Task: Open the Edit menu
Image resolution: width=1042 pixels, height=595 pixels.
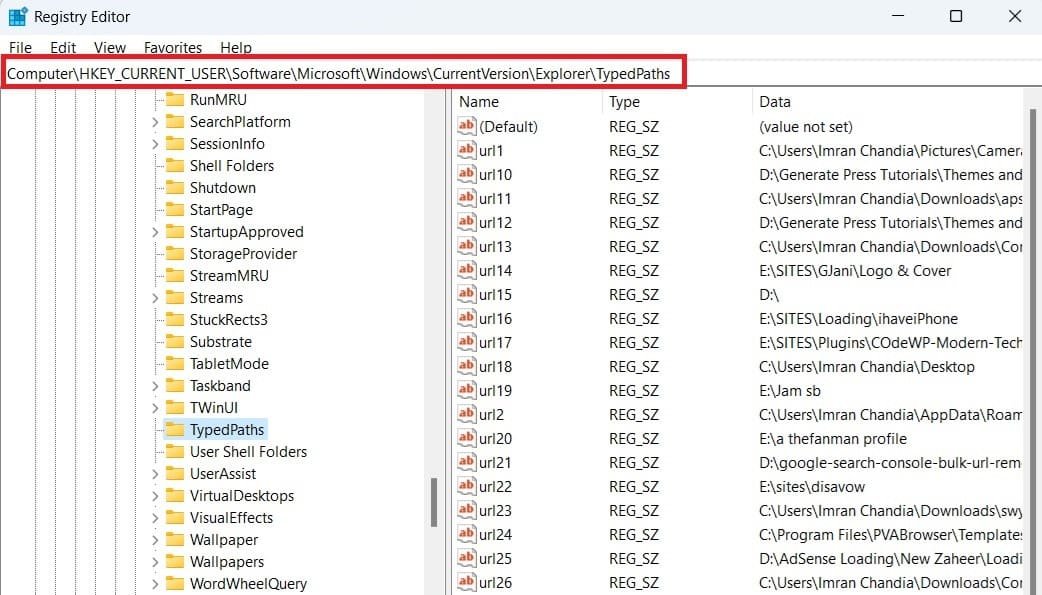Action: [x=63, y=47]
